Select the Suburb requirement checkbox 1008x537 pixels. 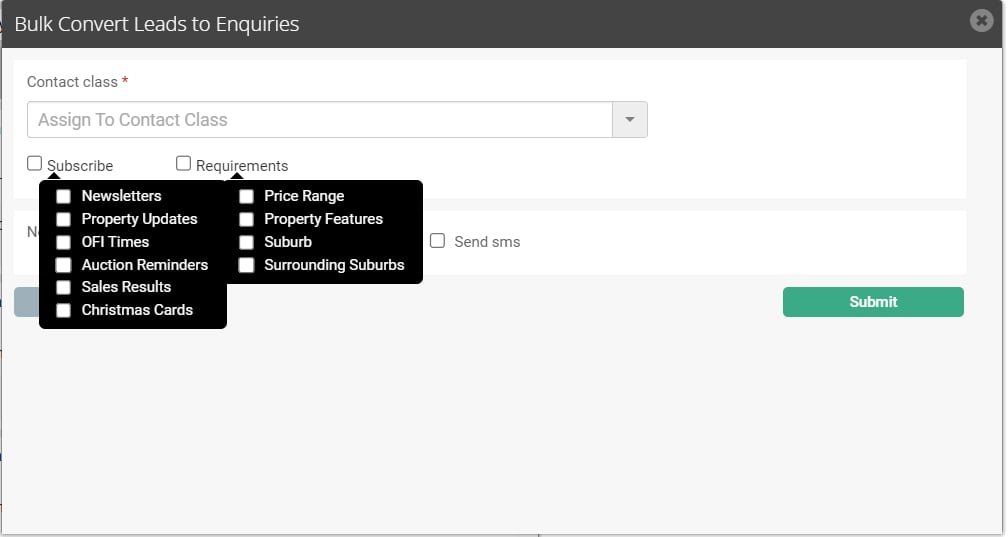[x=246, y=242]
